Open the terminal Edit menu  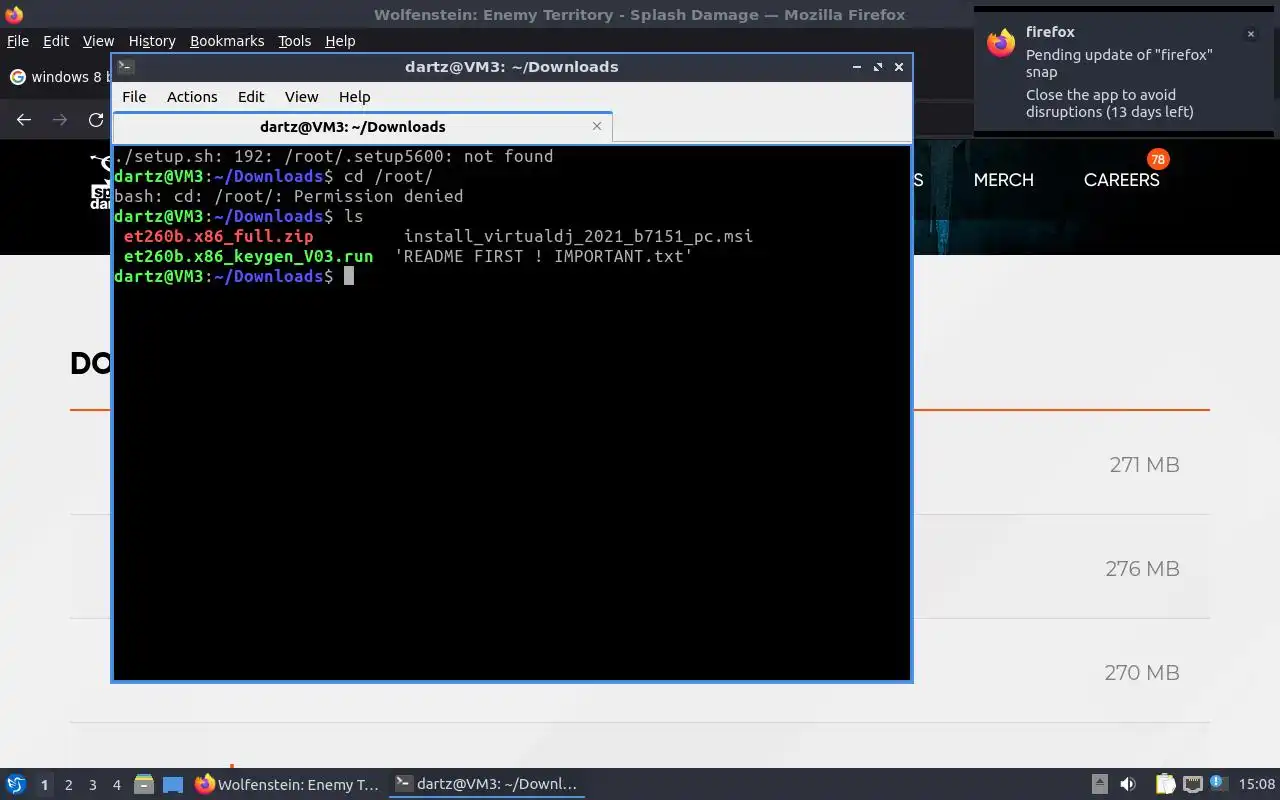[x=251, y=97]
